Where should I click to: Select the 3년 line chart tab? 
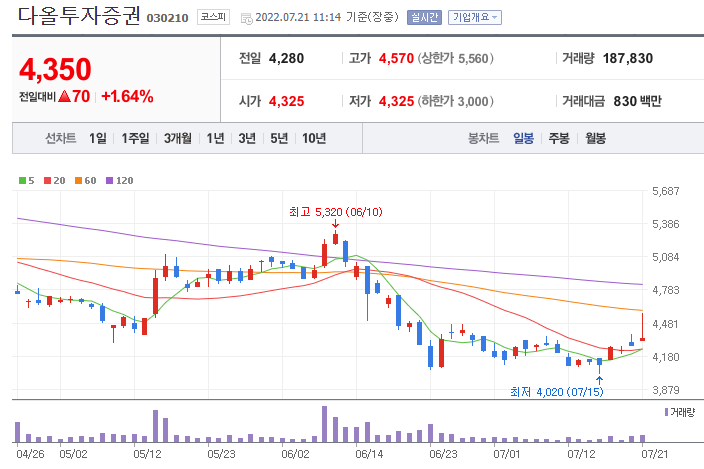[247, 138]
